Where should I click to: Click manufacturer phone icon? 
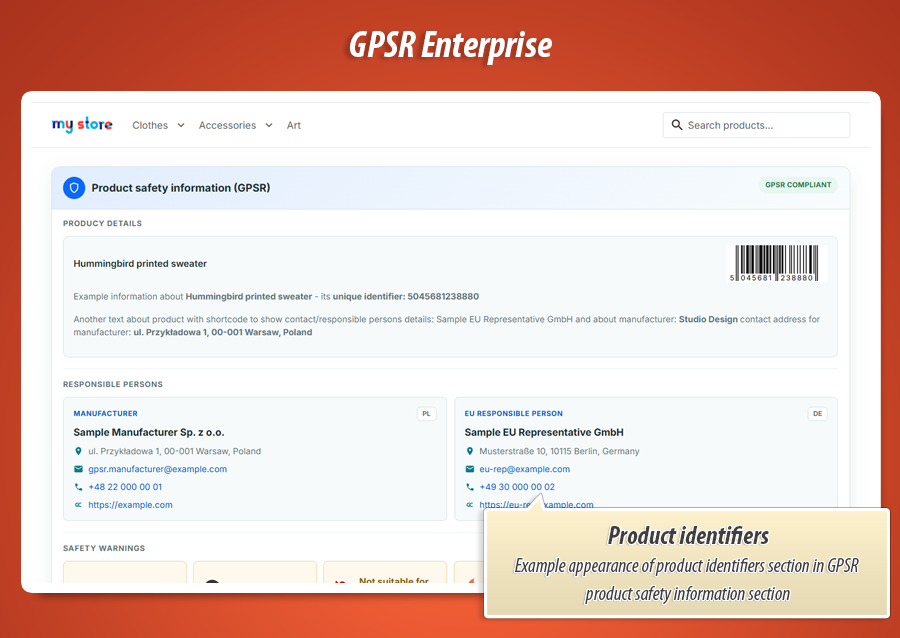79,487
